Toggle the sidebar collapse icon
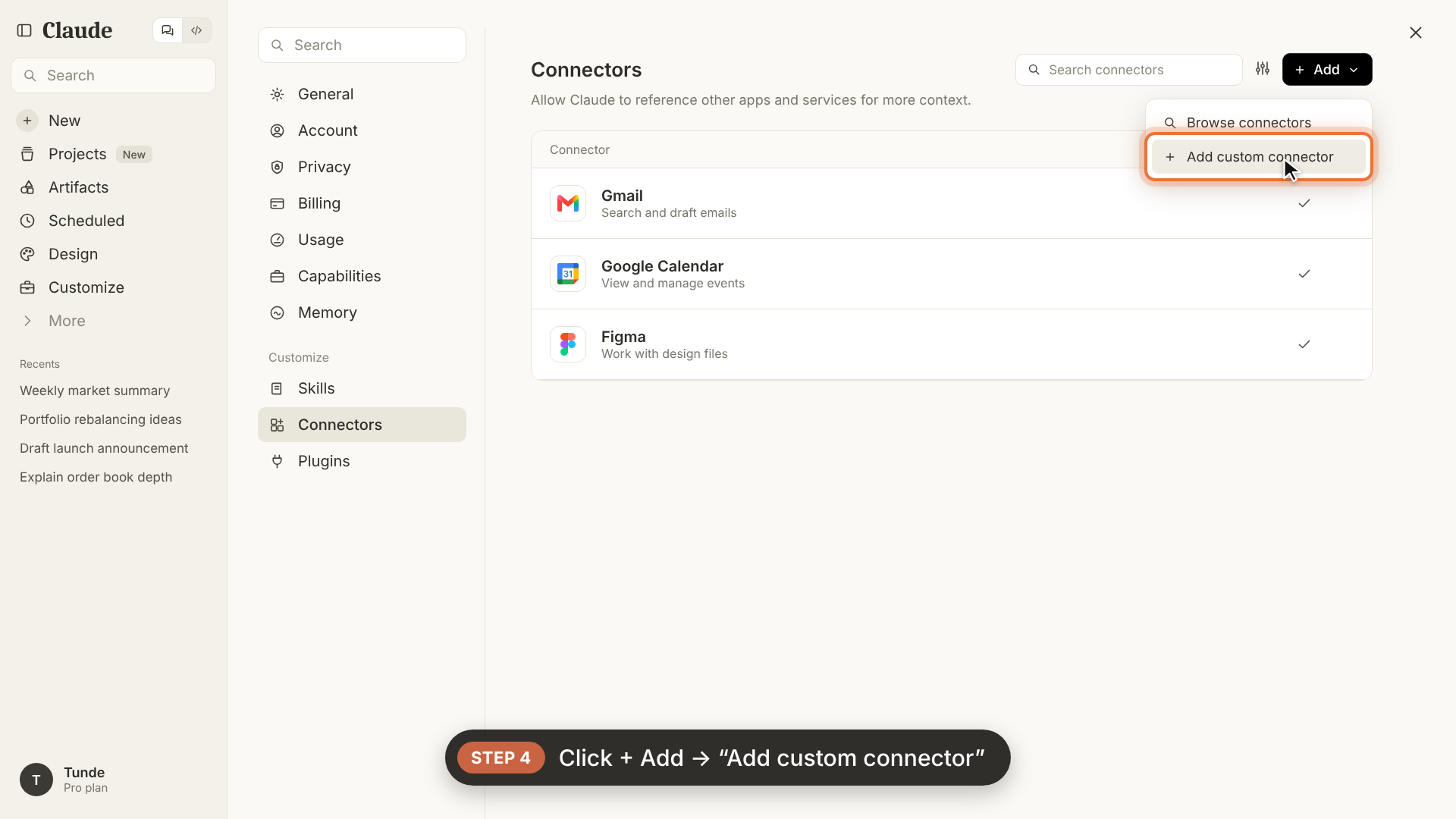This screenshot has height=819, width=1456. tap(24, 30)
